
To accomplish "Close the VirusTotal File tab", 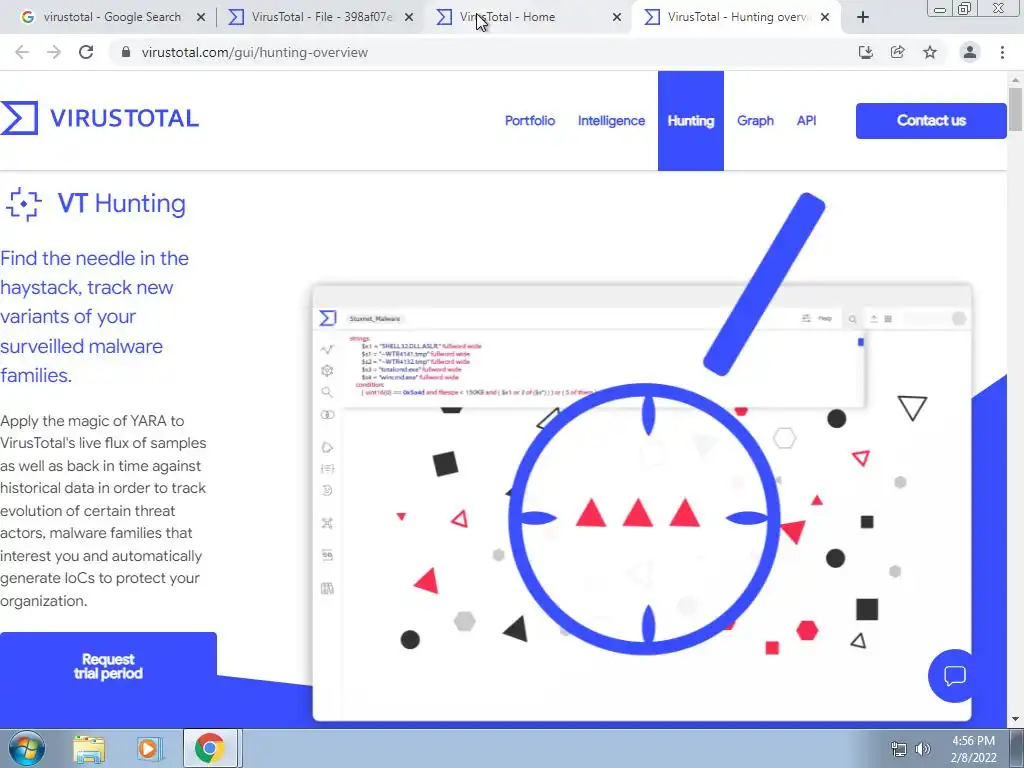I will [x=409, y=18].
